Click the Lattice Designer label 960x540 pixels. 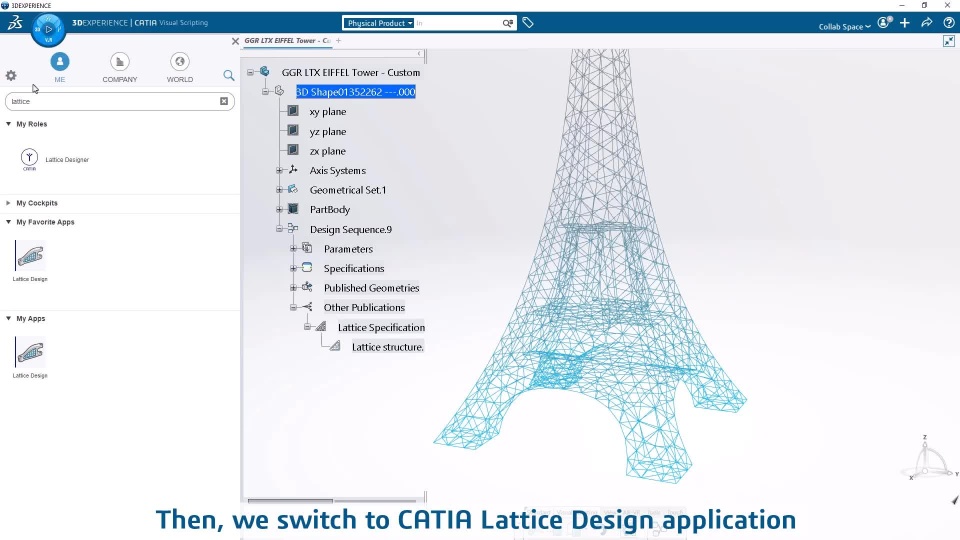(67, 160)
